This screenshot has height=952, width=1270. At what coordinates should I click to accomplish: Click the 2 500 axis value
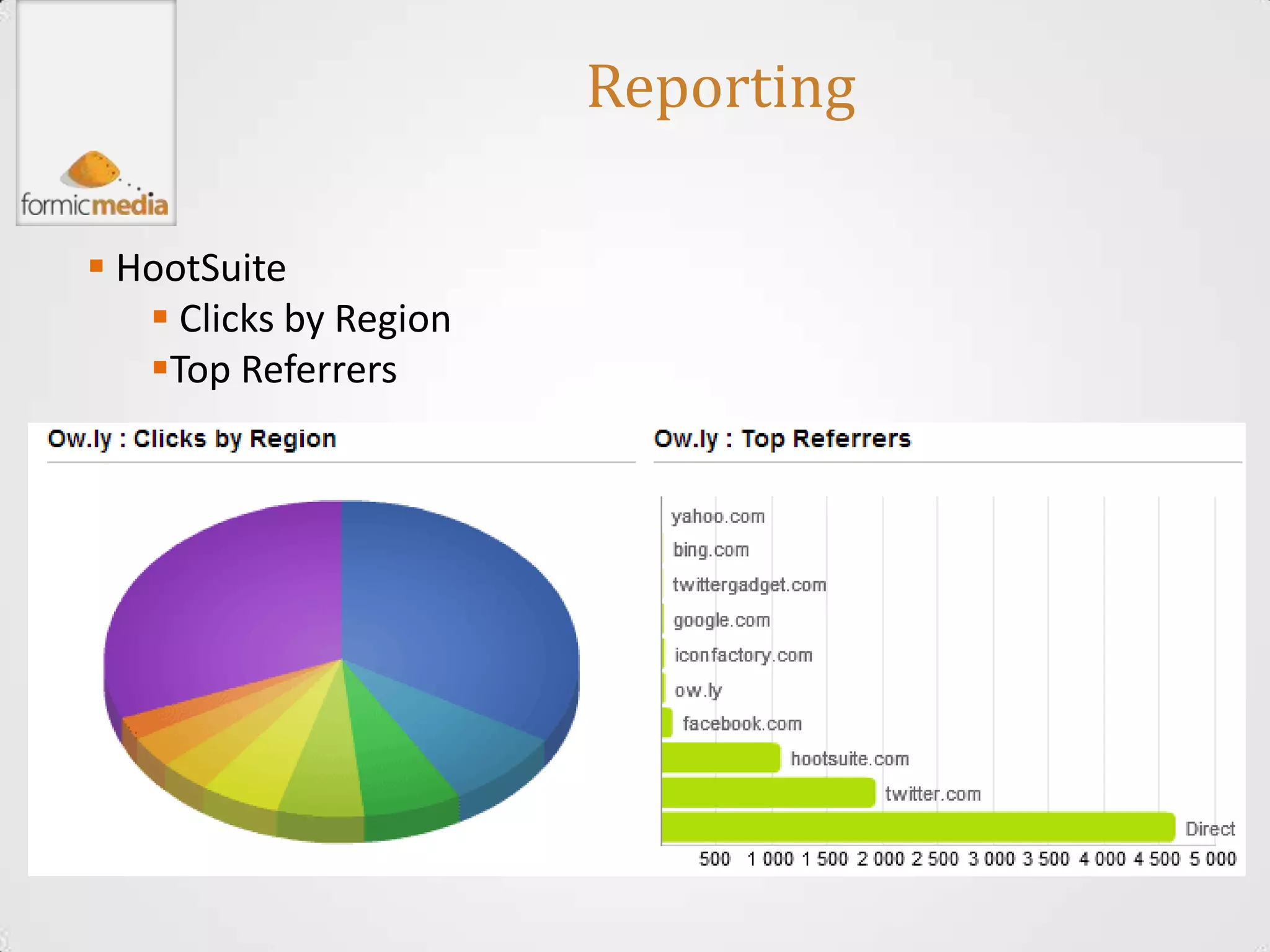(x=935, y=859)
